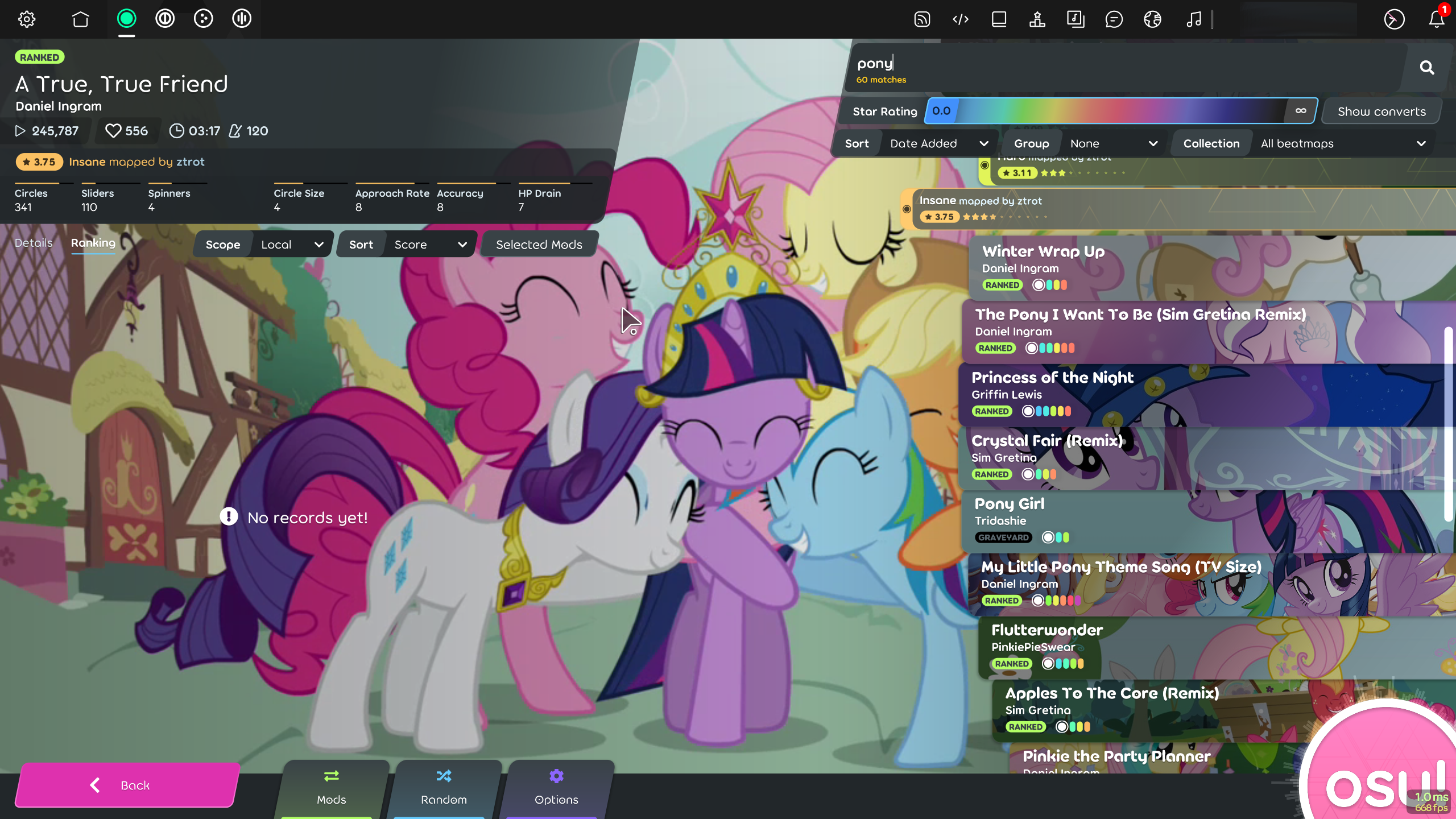Select the osu! standard ruleset
The image size is (1456, 819).
click(x=126, y=19)
